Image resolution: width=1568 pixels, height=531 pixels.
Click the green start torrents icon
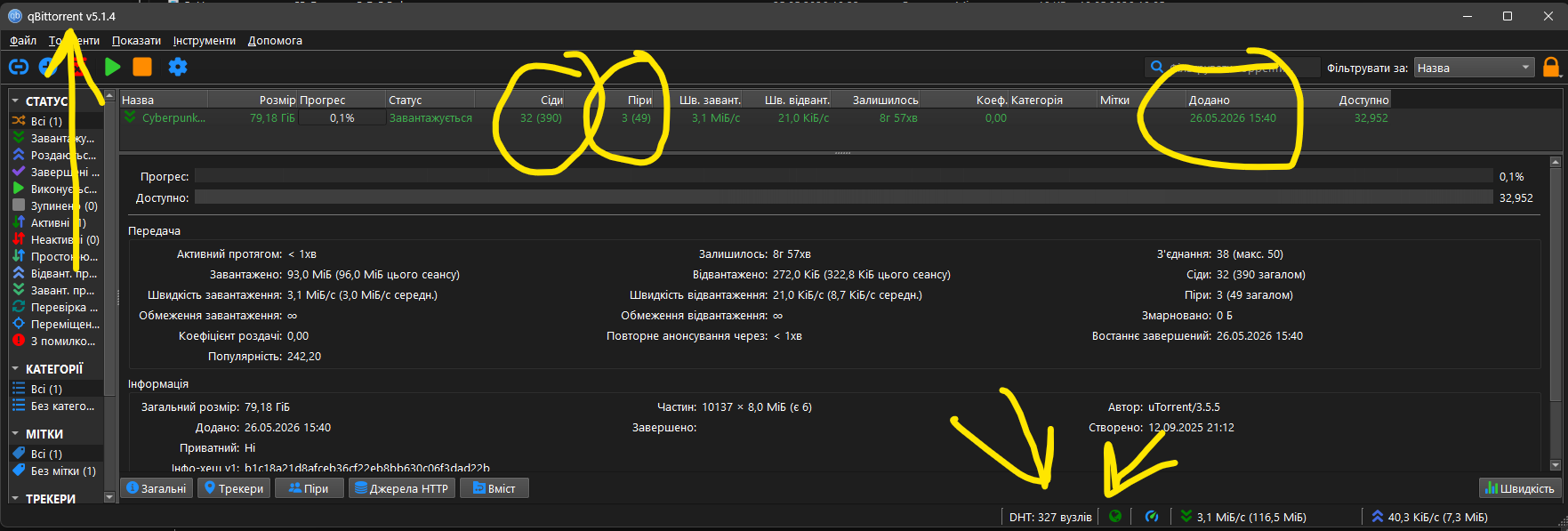click(112, 67)
